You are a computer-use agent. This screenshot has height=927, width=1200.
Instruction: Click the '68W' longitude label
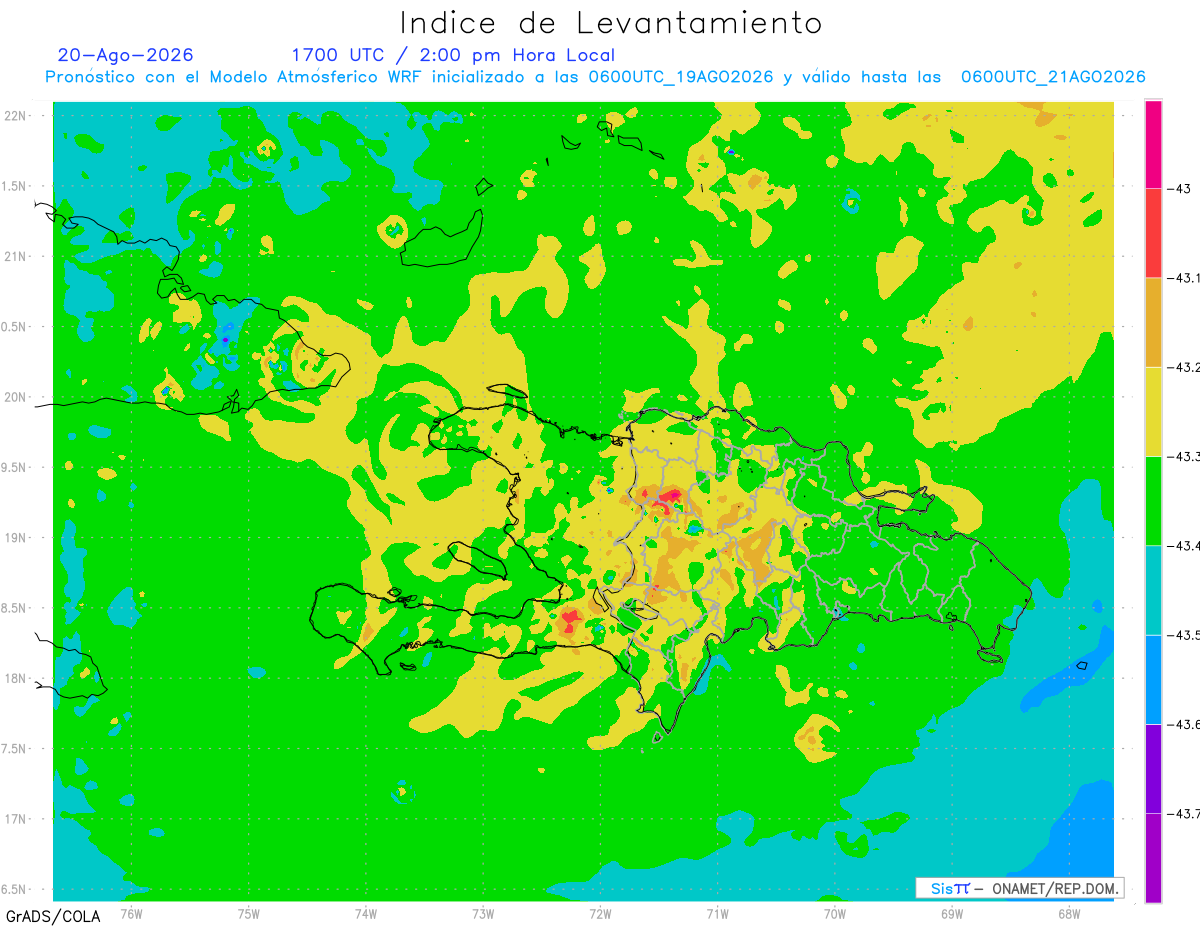coord(1068,913)
